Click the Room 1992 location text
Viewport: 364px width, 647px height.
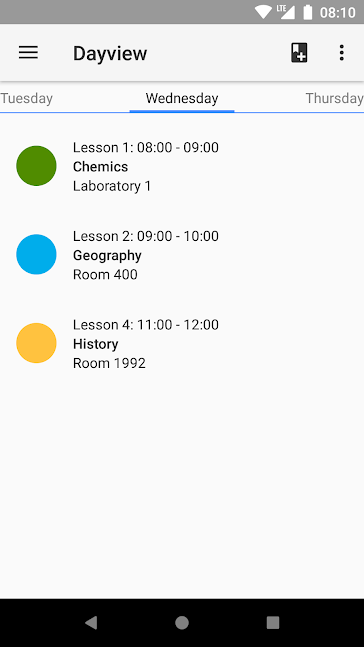point(109,364)
